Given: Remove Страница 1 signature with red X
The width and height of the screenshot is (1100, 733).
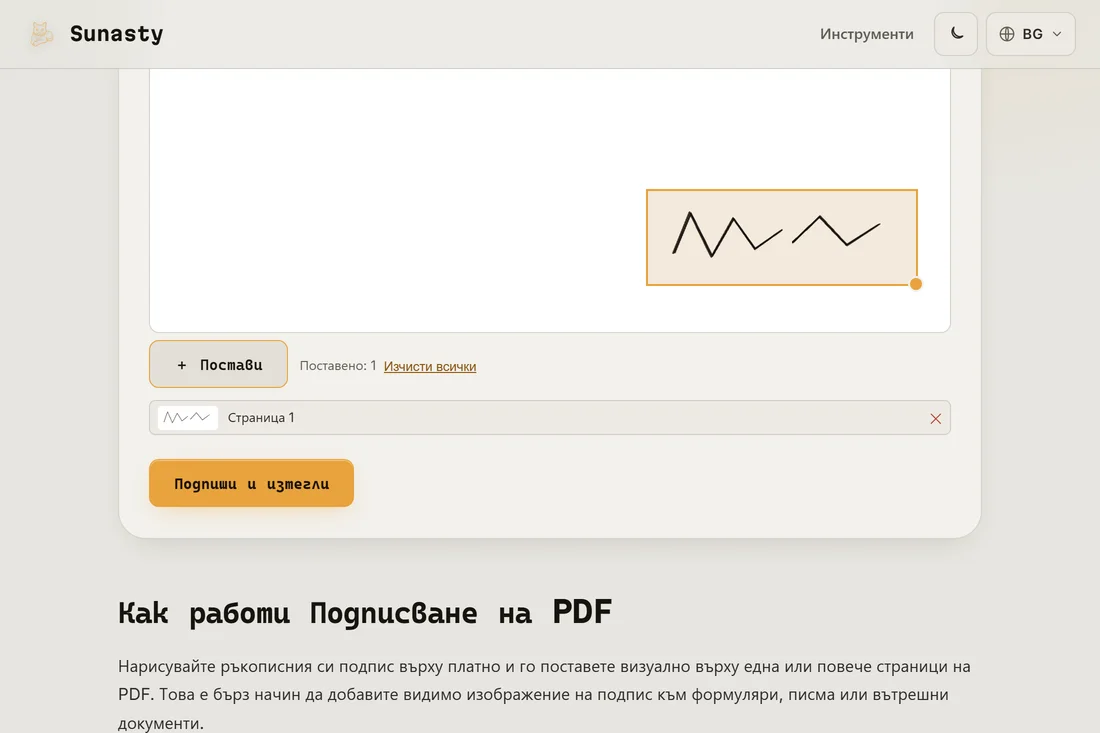Looking at the screenshot, I should [x=935, y=419].
